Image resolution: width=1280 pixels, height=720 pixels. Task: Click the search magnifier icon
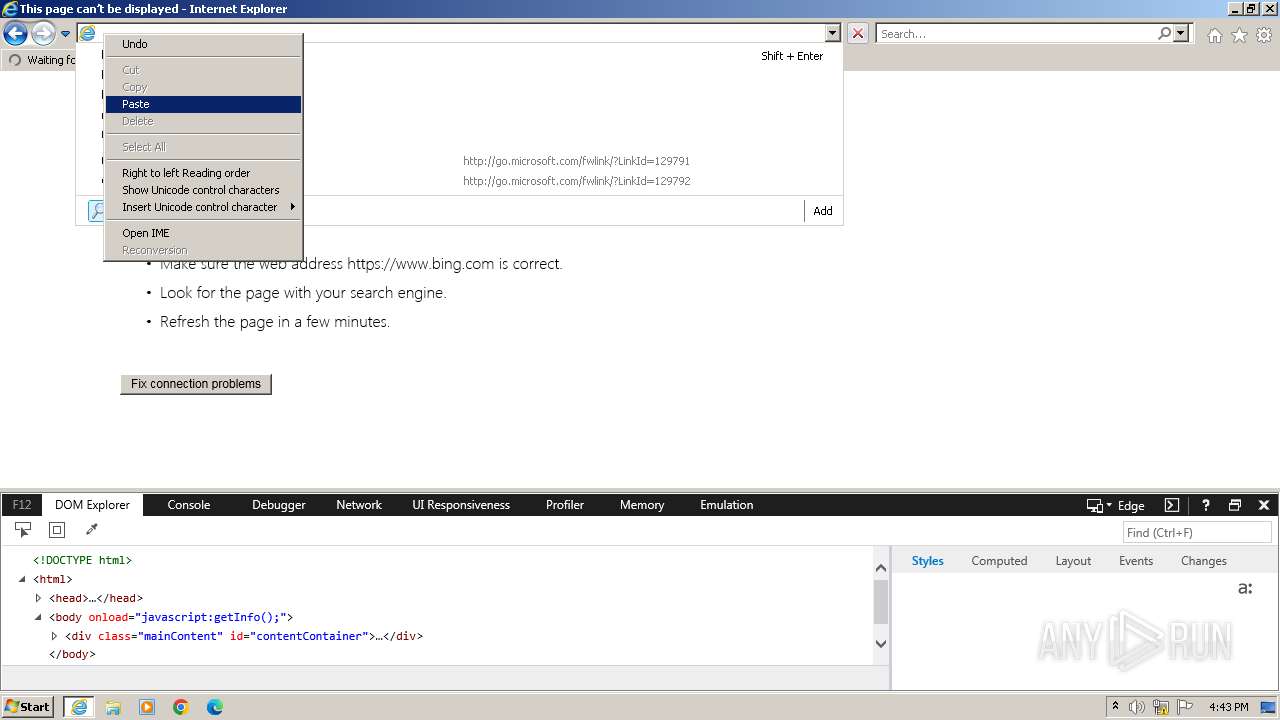(1164, 34)
